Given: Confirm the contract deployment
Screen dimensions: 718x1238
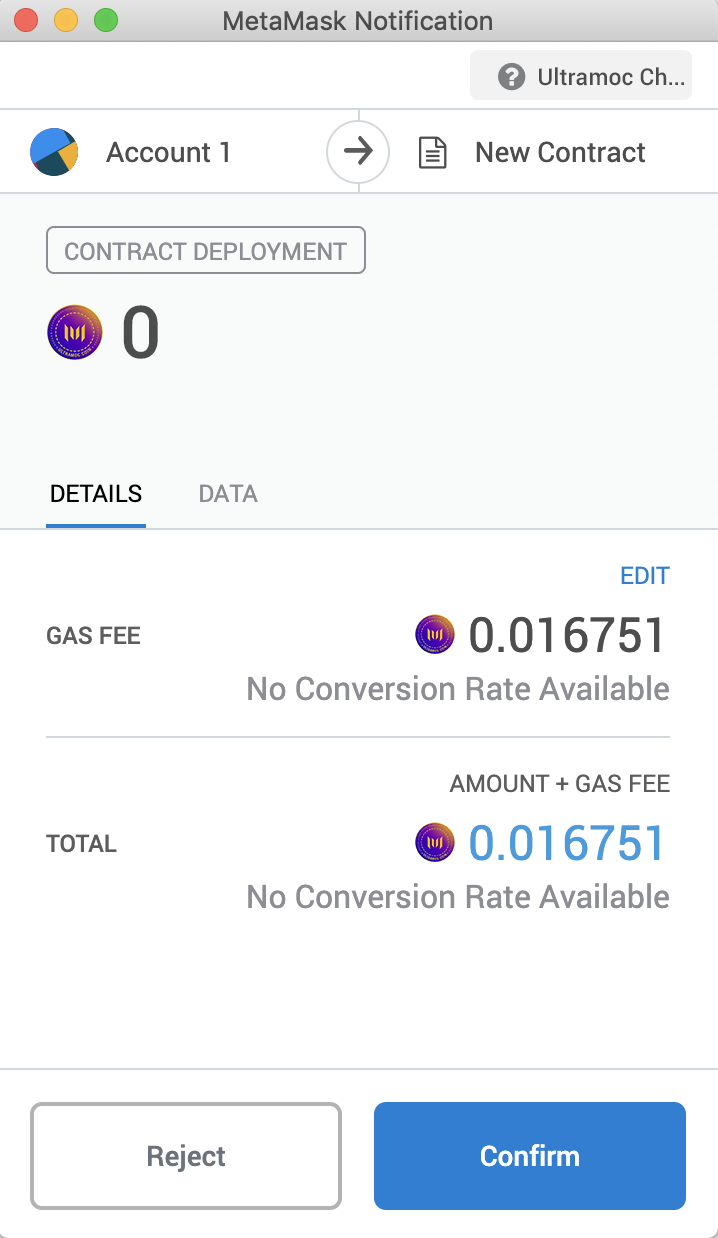Looking at the screenshot, I should point(530,1156).
